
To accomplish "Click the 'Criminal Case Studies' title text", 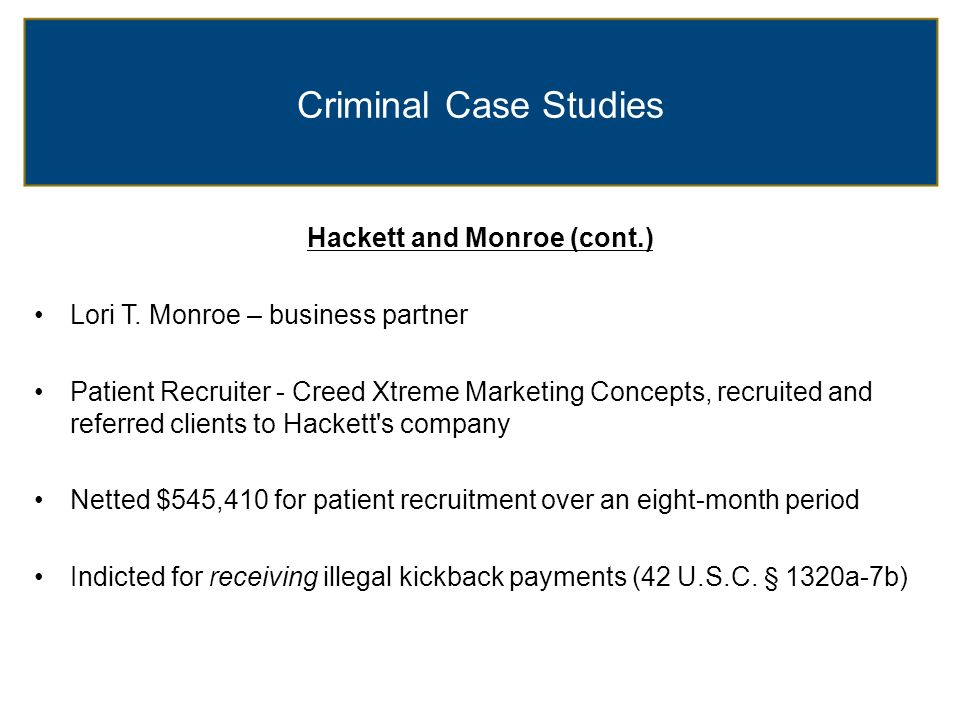I will coord(480,105).
